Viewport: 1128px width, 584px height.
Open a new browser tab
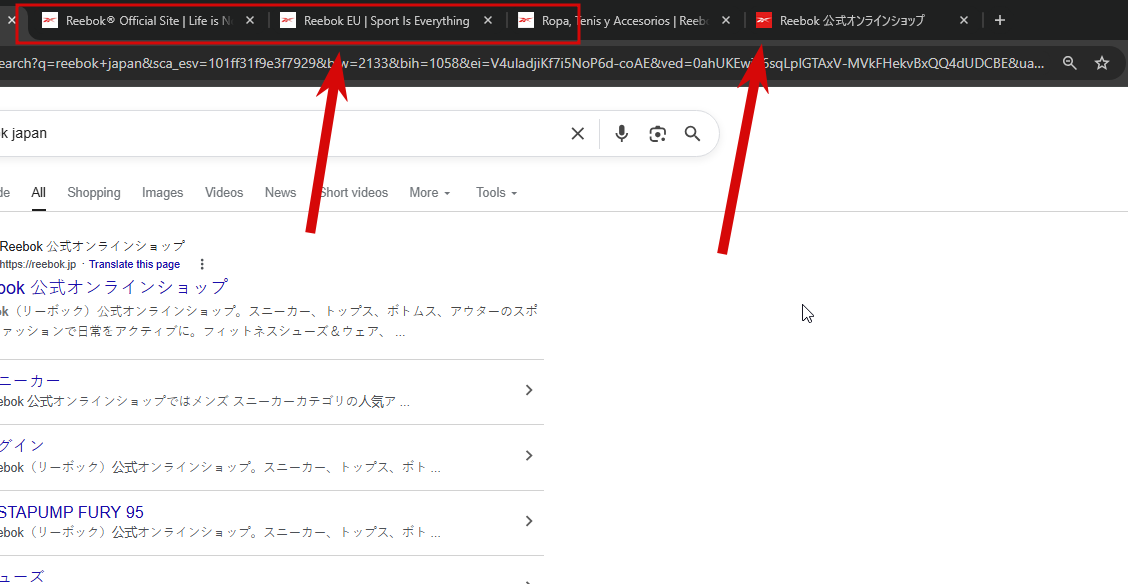pos(999,20)
